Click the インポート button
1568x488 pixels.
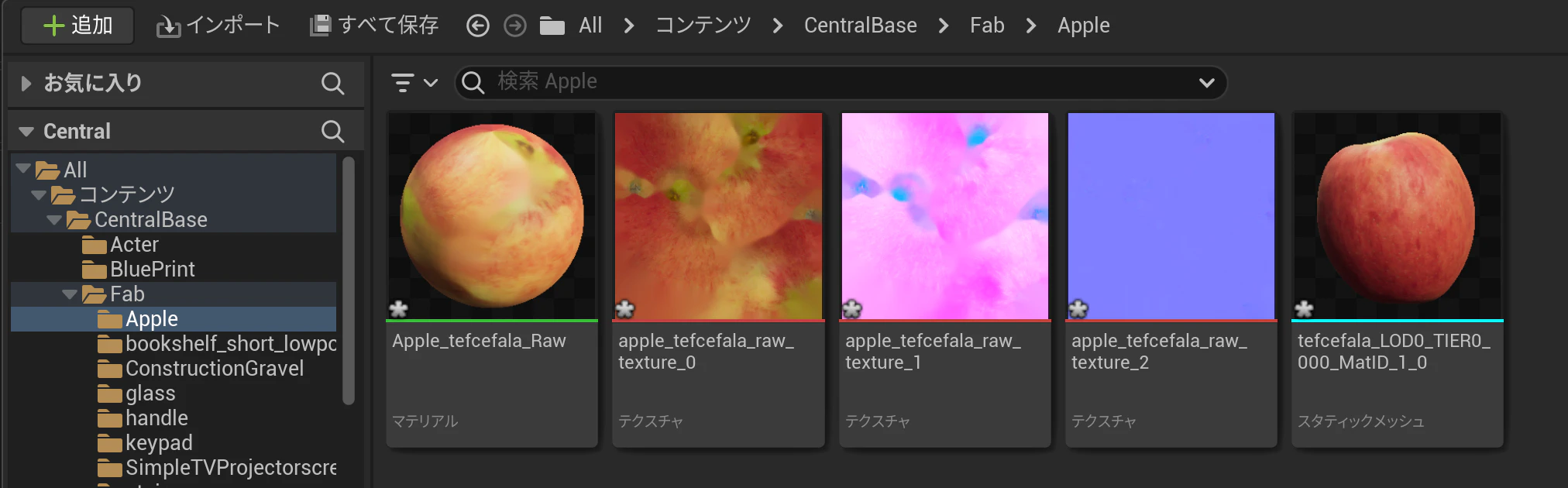218,26
